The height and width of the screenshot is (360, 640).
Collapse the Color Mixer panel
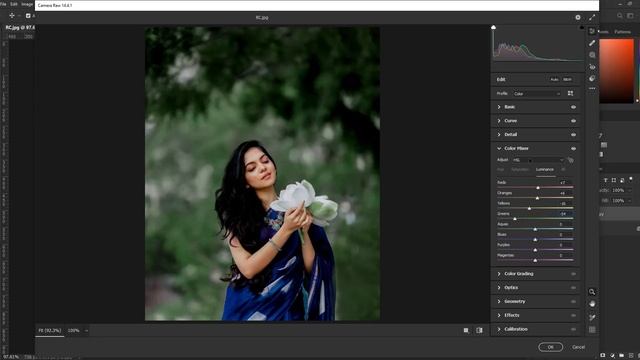(499, 149)
